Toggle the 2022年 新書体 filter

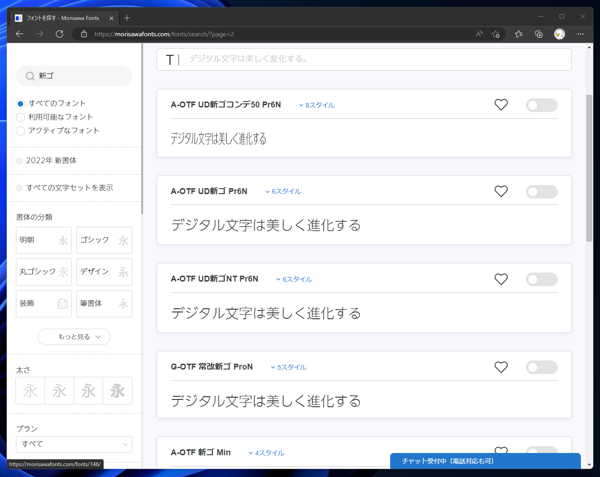tap(19, 161)
